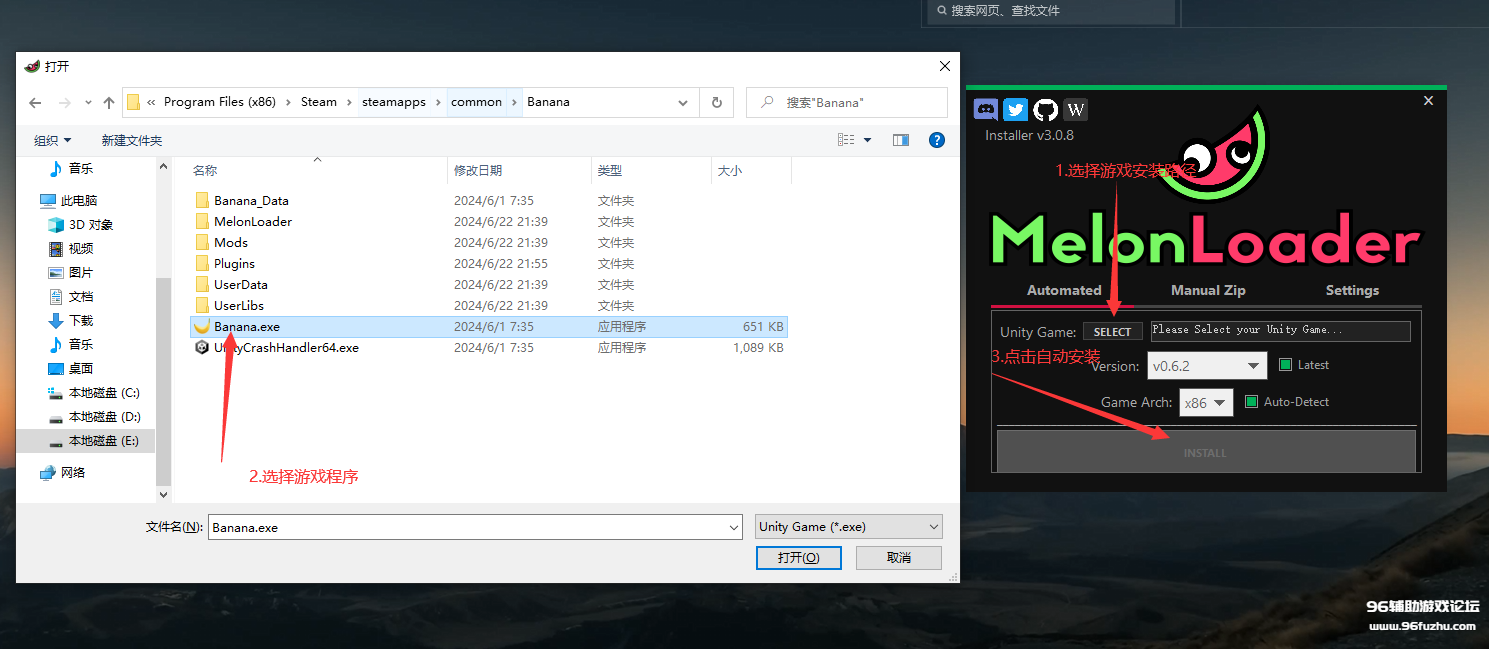Select the Mods folder row
This screenshot has height=649, width=1489.
pos(488,243)
